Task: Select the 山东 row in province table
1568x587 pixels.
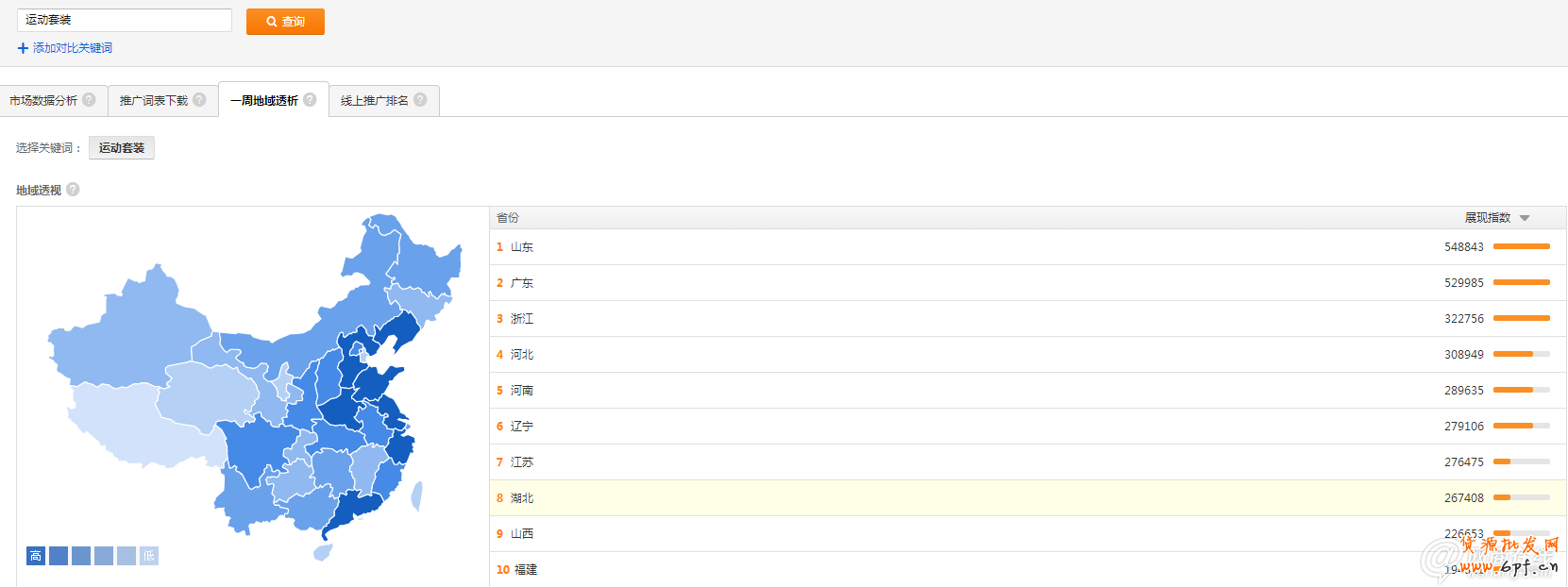Action: (522, 247)
